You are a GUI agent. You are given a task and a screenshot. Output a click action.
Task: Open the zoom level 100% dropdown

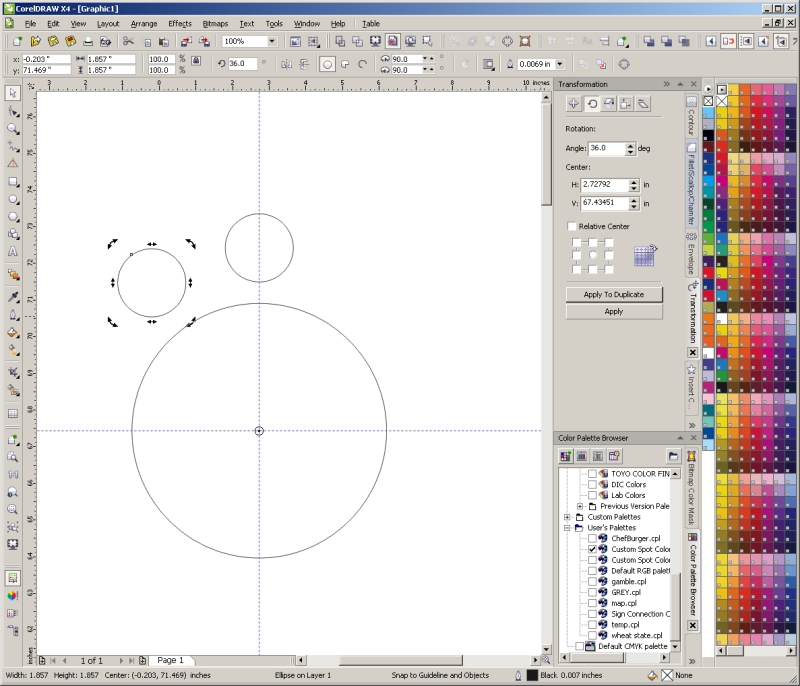pyautogui.click(x=272, y=41)
